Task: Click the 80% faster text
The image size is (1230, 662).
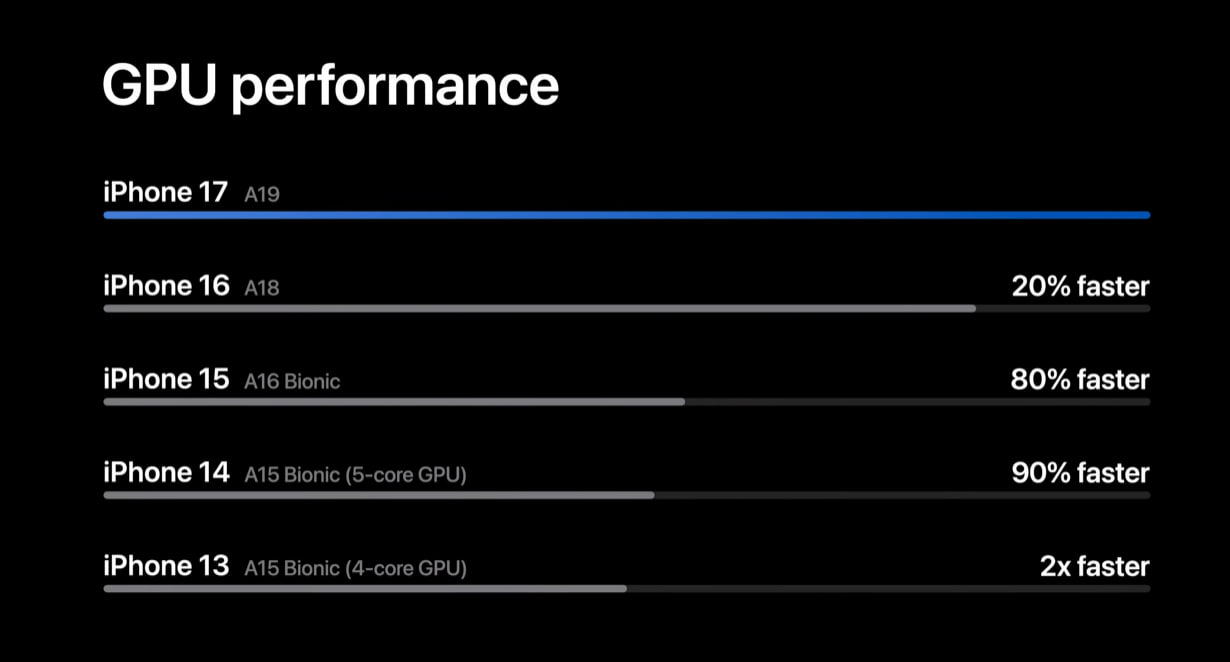Action: click(x=1080, y=380)
